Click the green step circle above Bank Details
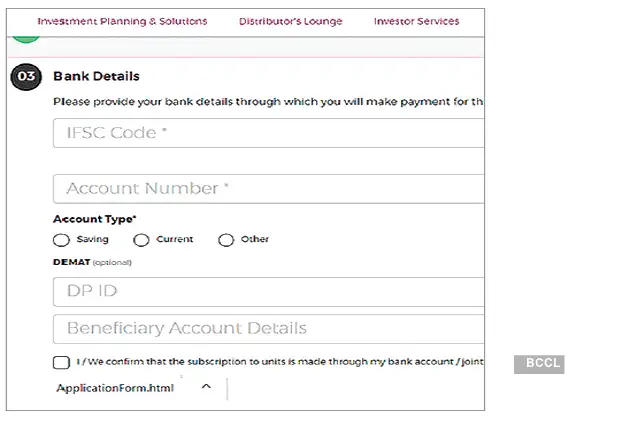The image size is (630, 424). click(x=26, y=37)
